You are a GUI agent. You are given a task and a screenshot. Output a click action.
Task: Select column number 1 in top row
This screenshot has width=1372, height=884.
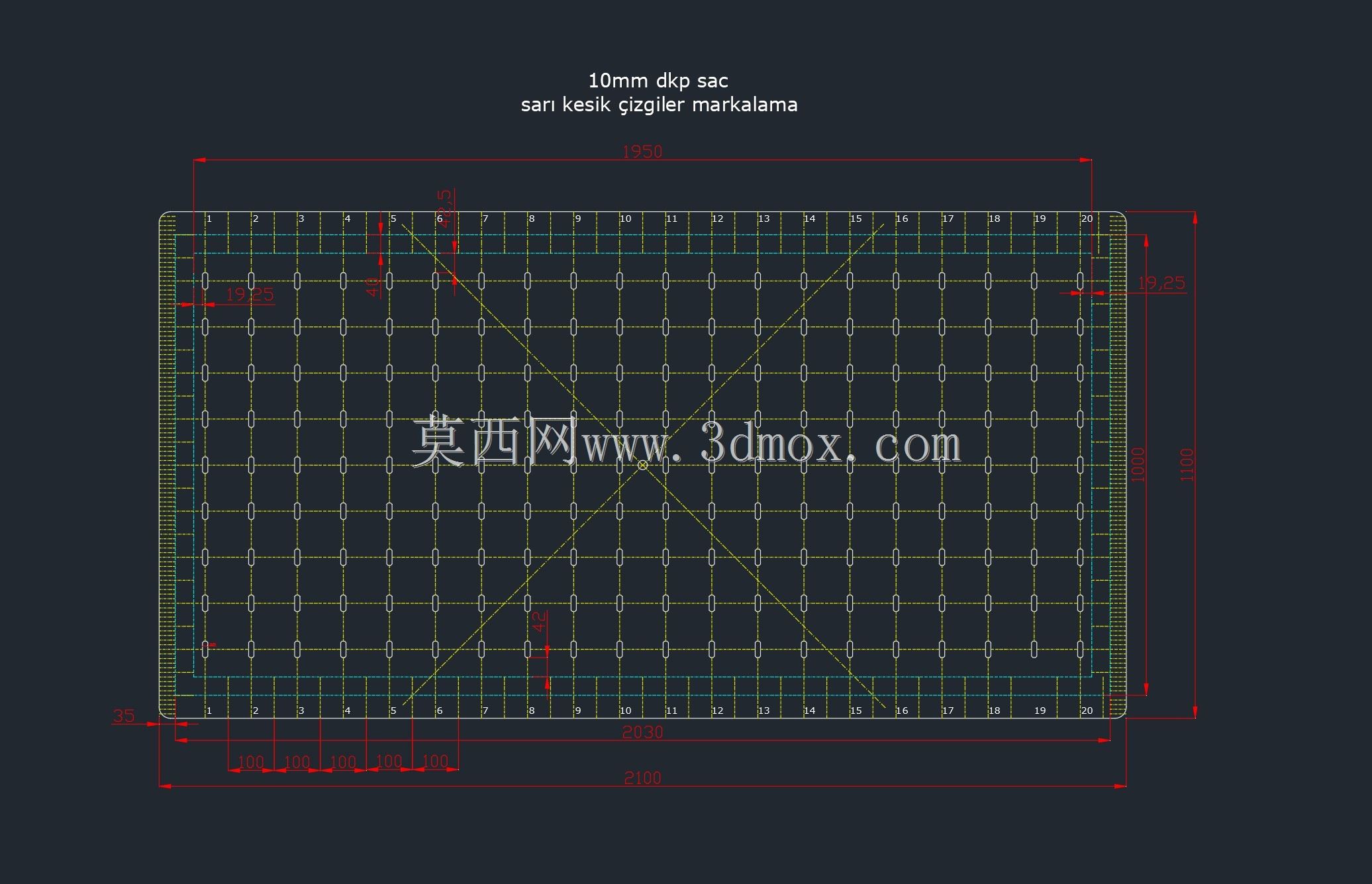pos(209,219)
